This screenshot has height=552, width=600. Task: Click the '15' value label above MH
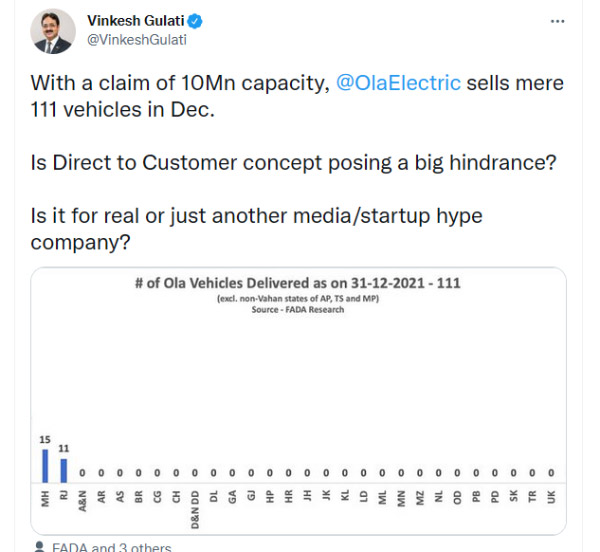(45, 439)
